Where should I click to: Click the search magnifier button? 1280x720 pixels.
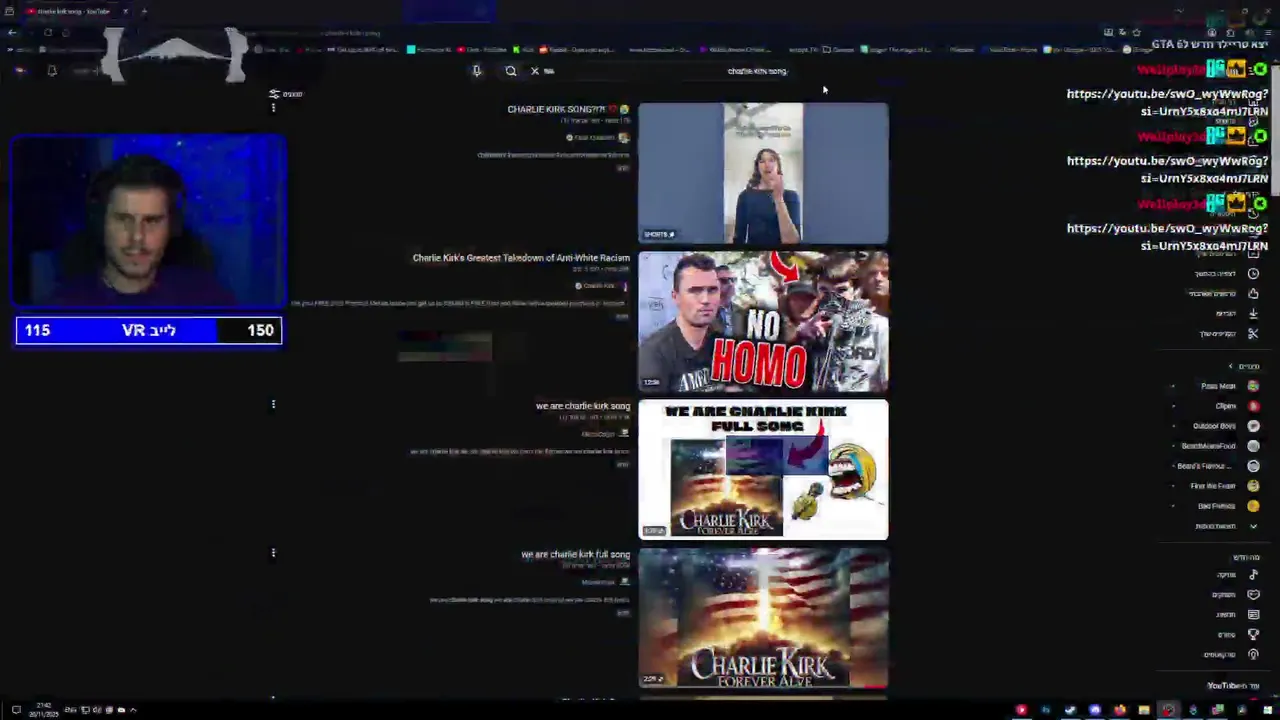(511, 71)
